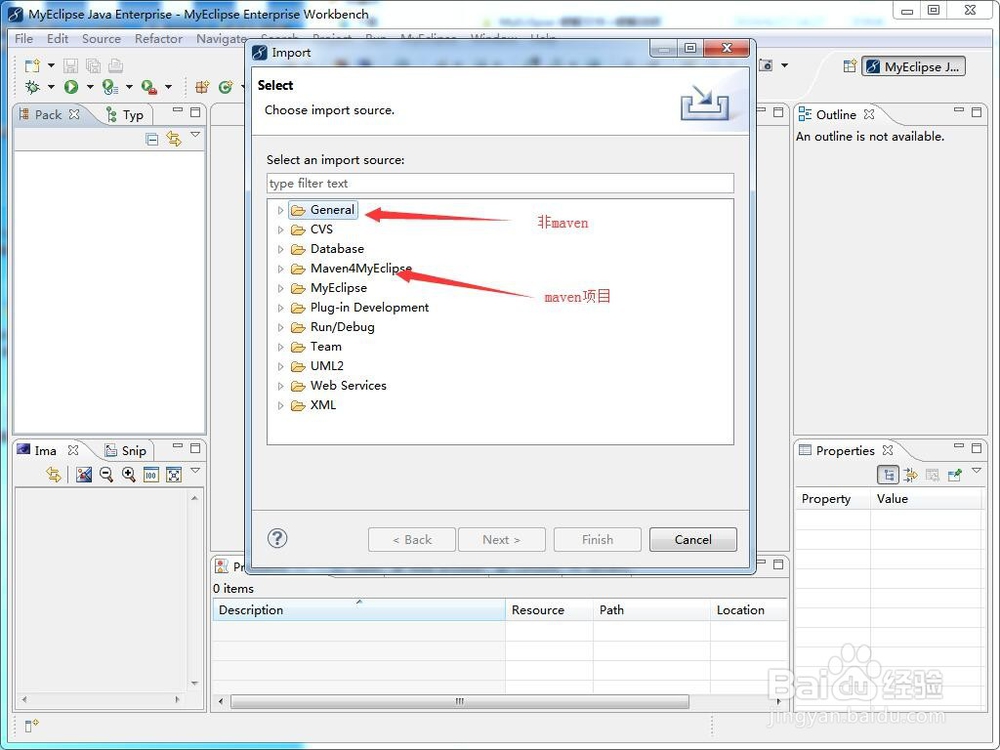The height and width of the screenshot is (750, 1000).
Task: Click the Restore Default Value icon in Properties
Action: click(932, 474)
